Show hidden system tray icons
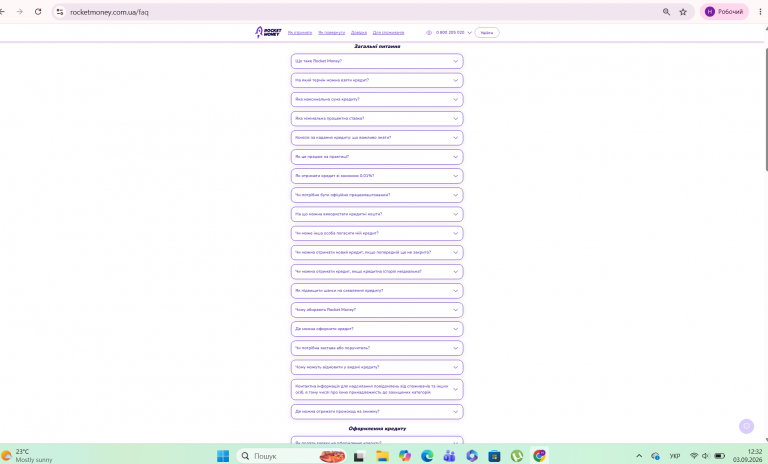The width and height of the screenshot is (768, 464). (x=639, y=456)
